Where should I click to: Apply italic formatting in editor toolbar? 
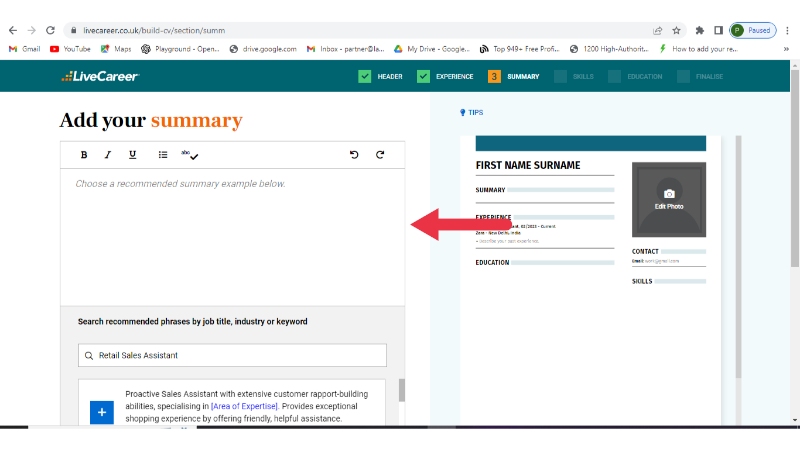tap(108, 155)
